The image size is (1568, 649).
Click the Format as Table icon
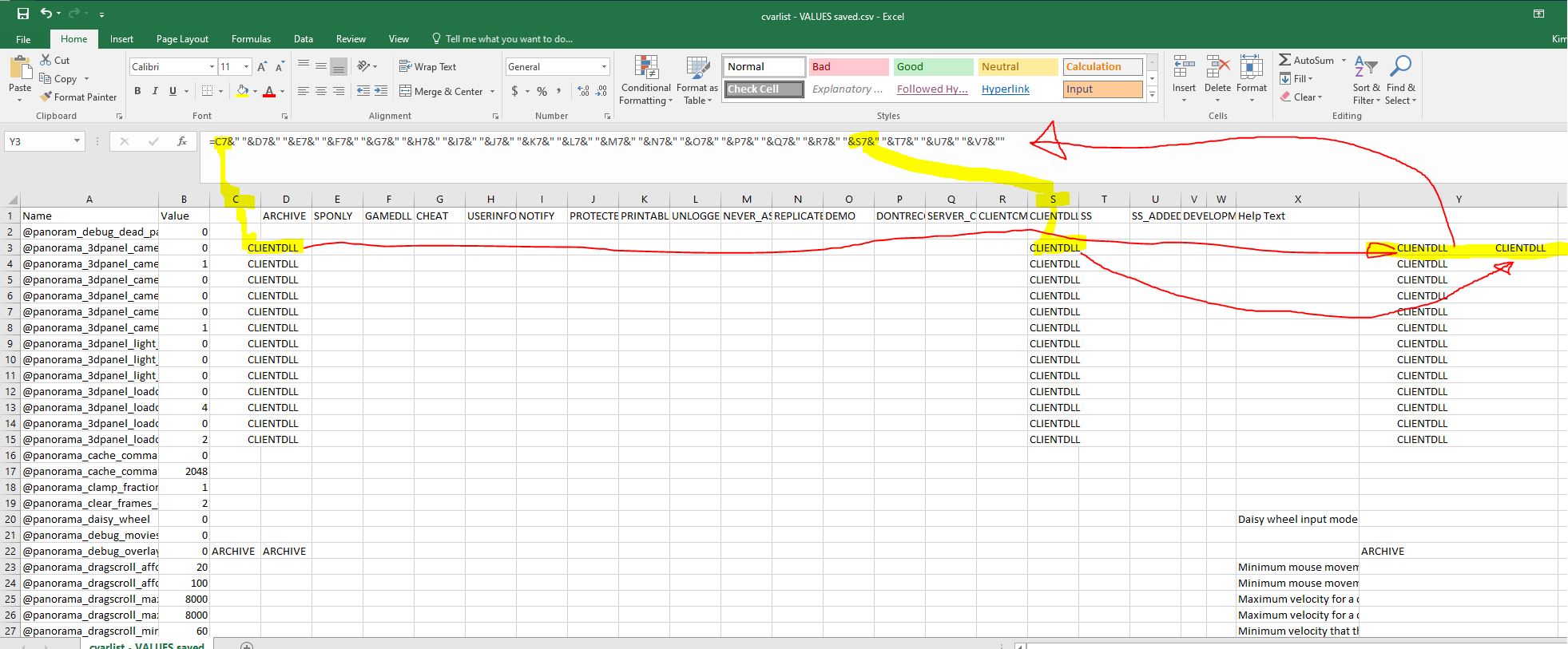[697, 81]
